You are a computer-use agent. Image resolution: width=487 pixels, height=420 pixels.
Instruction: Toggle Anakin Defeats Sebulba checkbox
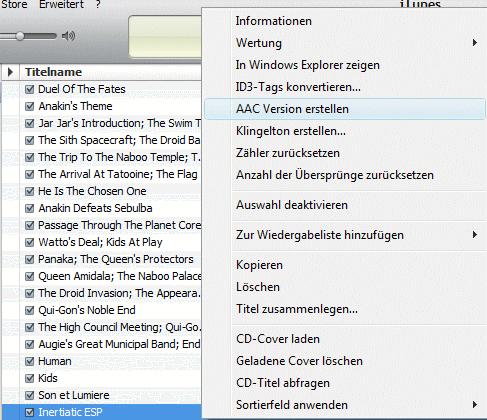point(30,208)
